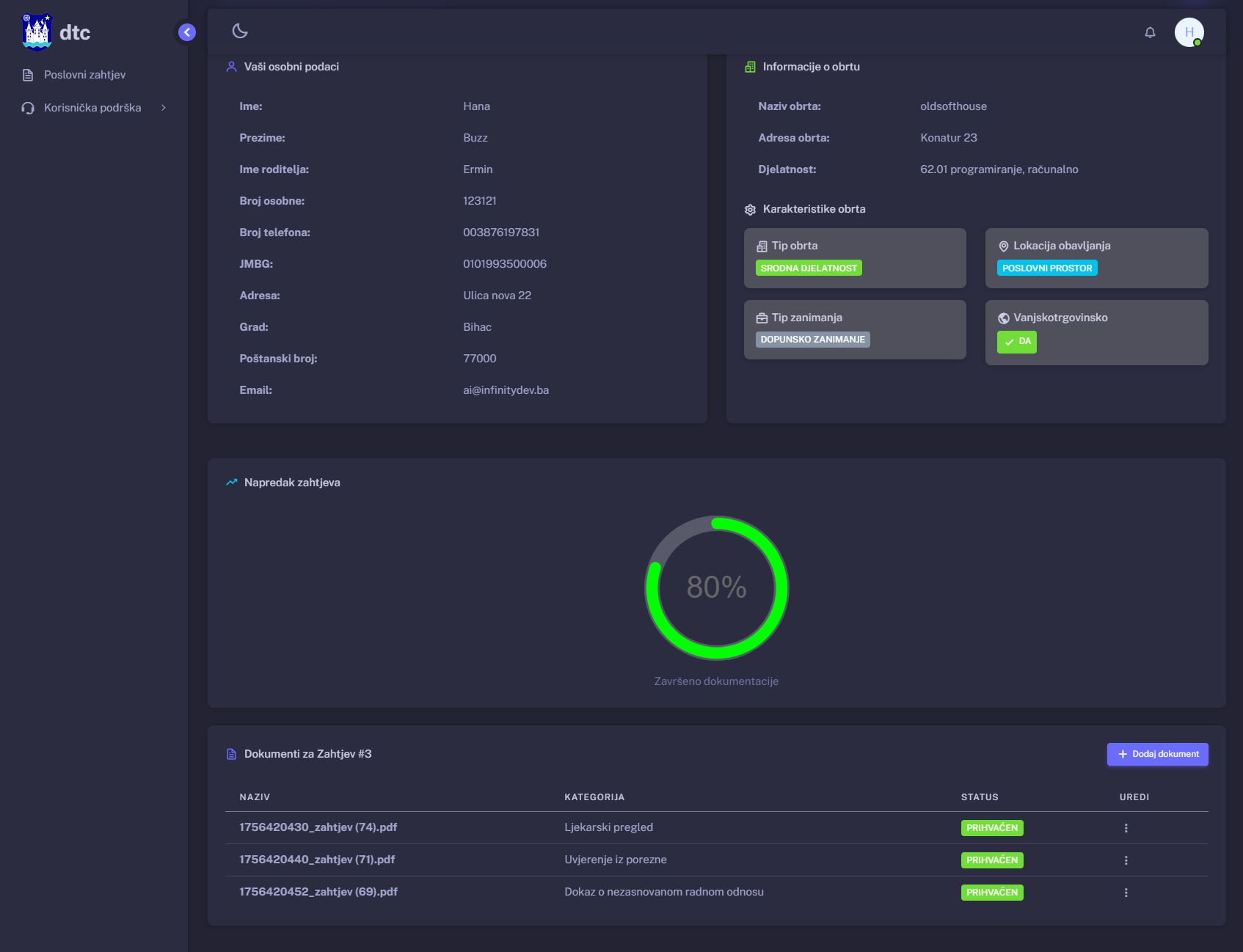Open actions menu for zahtjev (69).pdf
This screenshot has height=952, width=1243.
(x=1126, y=893)
